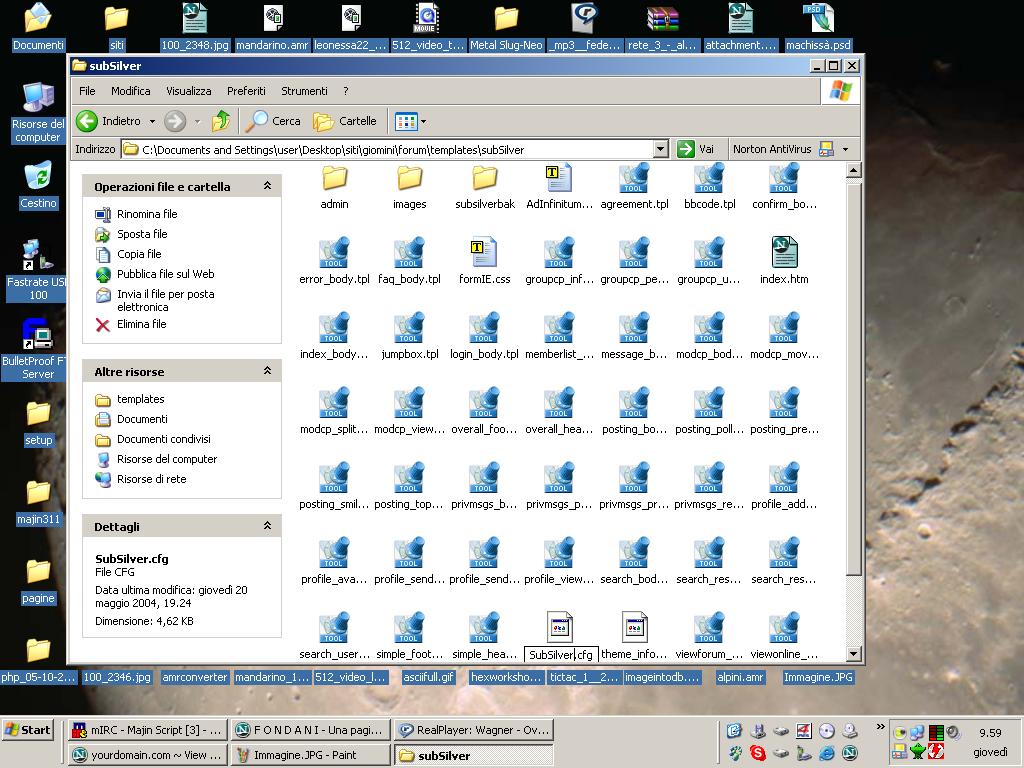Click Sposta file in task pane

pos(142,234)
